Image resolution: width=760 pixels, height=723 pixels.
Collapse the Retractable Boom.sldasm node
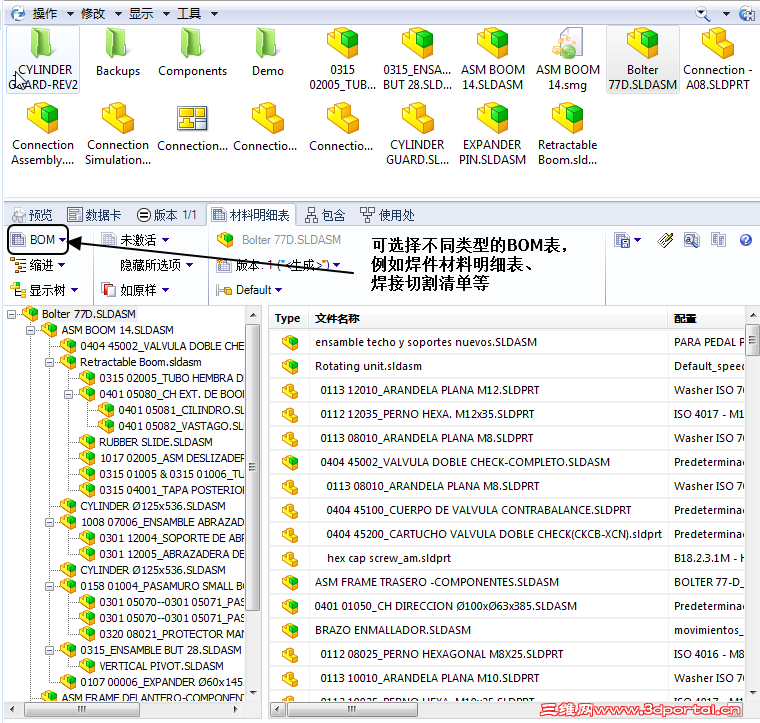coord(49,362)
